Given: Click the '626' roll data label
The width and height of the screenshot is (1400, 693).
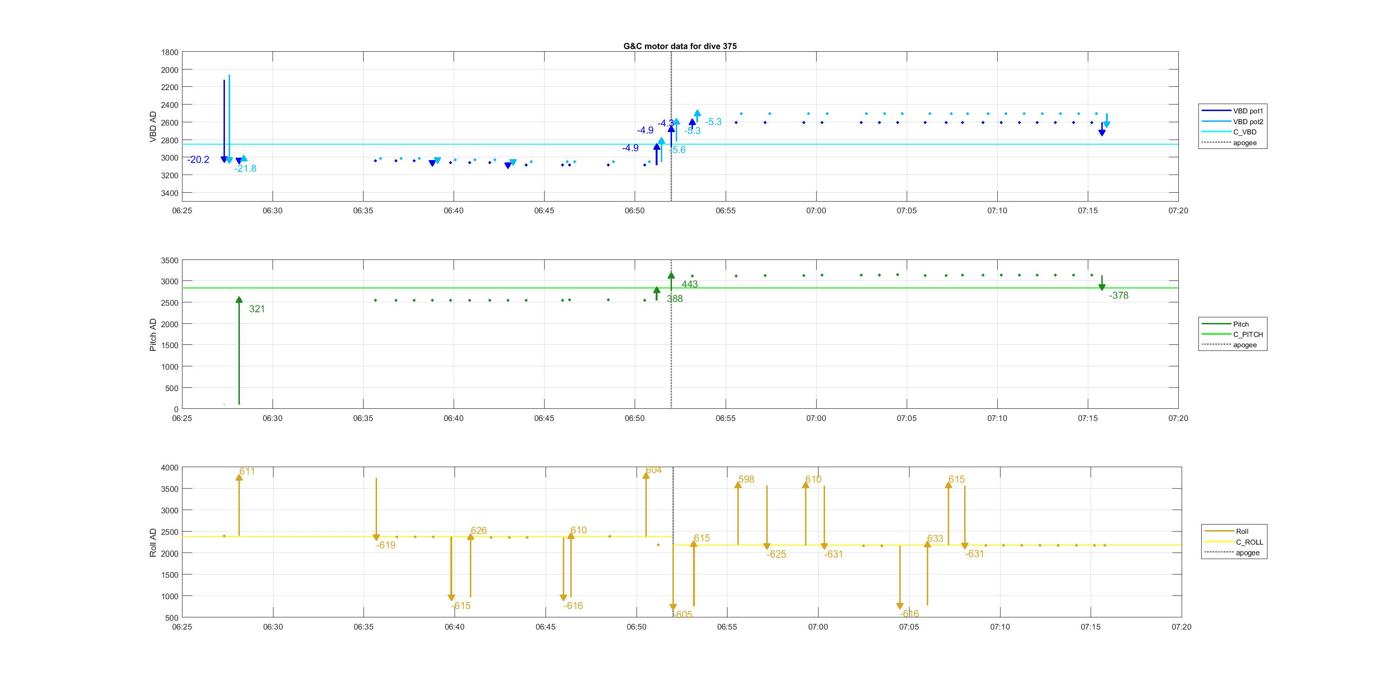Looking at the screenshot, I should pos(479,531).
